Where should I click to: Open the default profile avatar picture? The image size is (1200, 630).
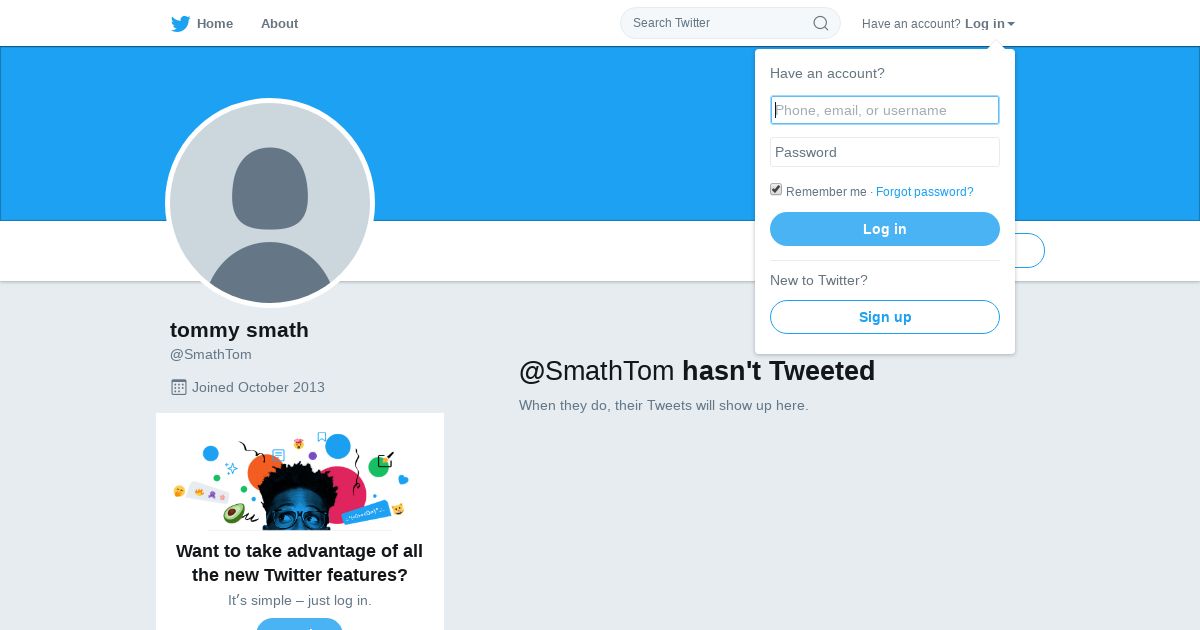(x=270, y=203)
